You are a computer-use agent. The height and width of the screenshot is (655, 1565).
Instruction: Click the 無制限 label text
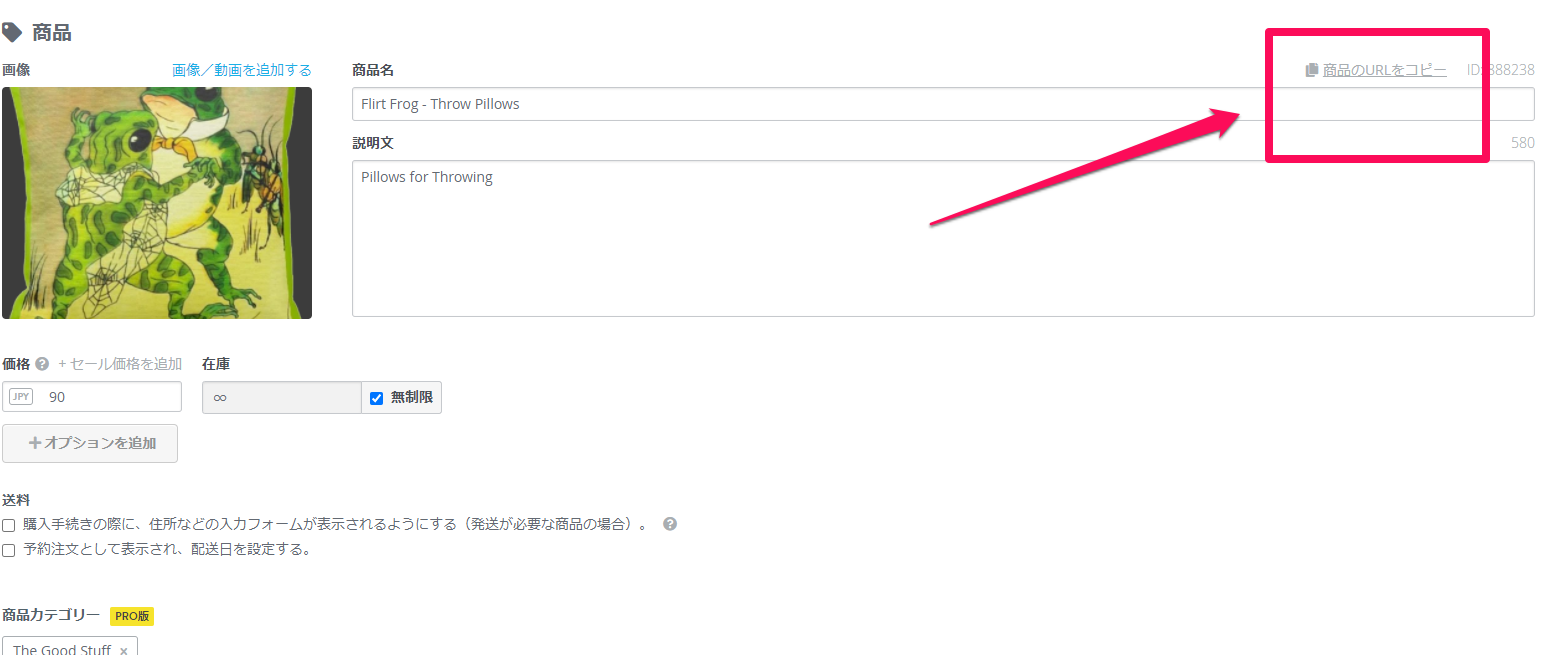coord(412,397)
